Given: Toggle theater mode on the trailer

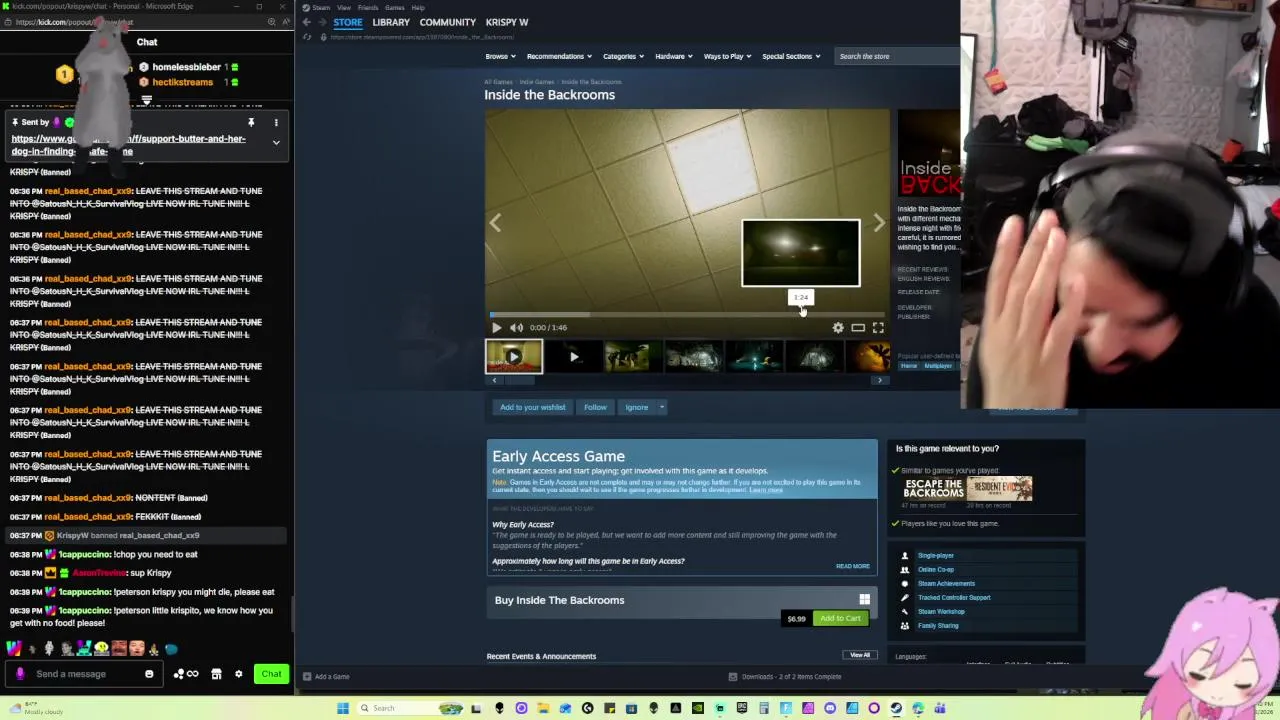Looking at the screenshot, I should click(x=858, y=328).
